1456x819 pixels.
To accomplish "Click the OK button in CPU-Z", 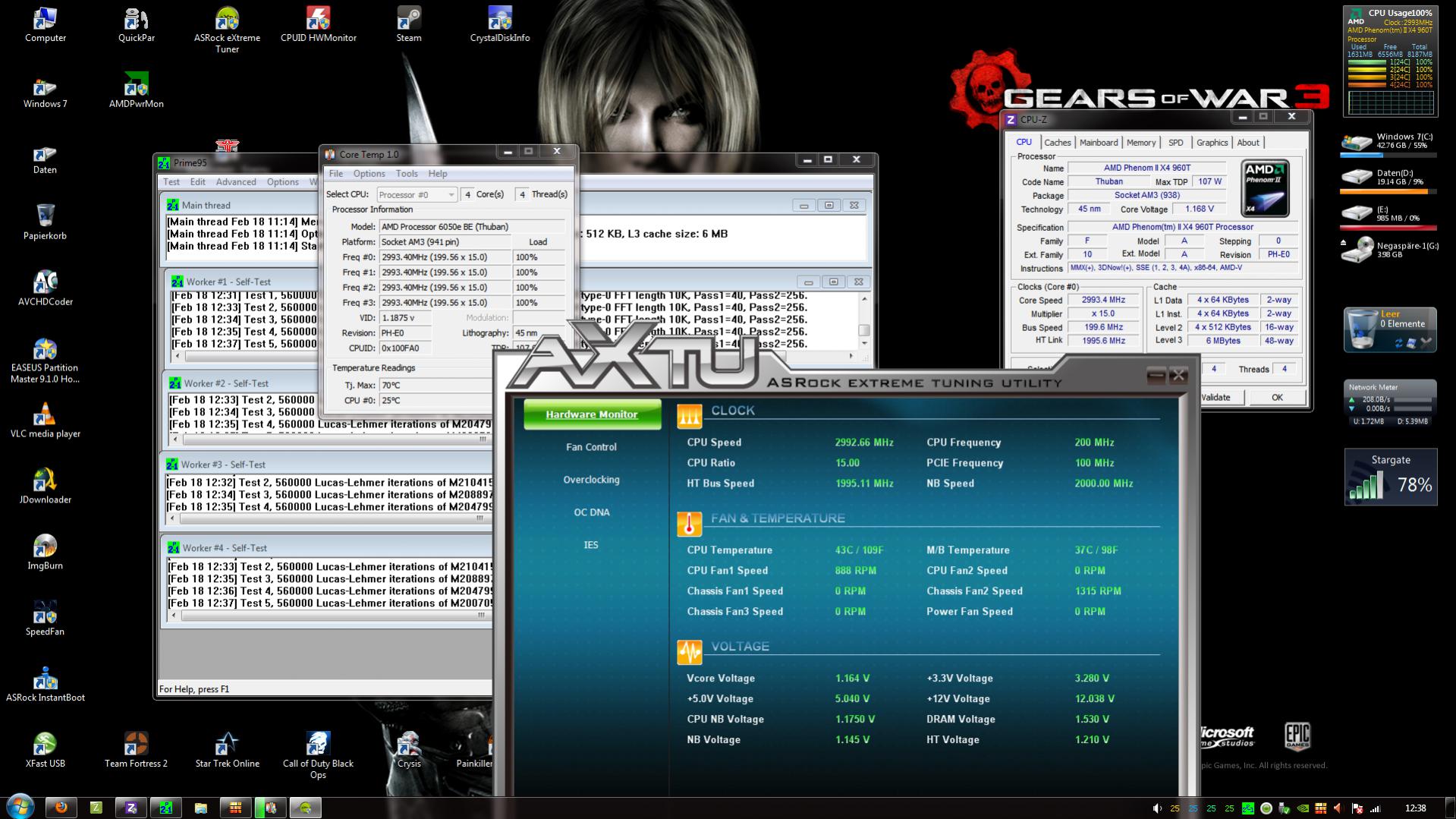I will click(x=1277, y=397).
